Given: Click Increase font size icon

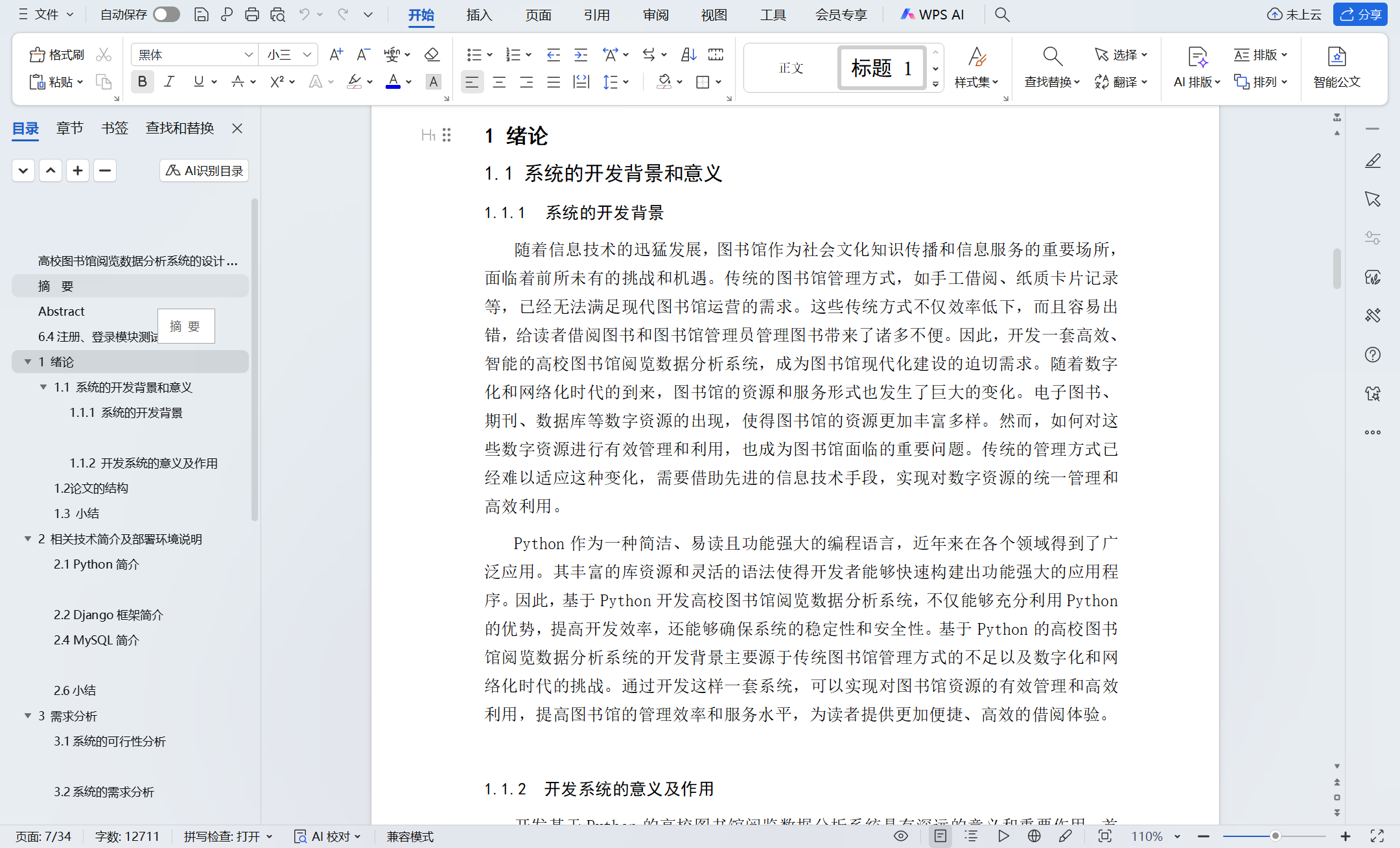Looking at the screenshot, I should click(x=336, y=54).
